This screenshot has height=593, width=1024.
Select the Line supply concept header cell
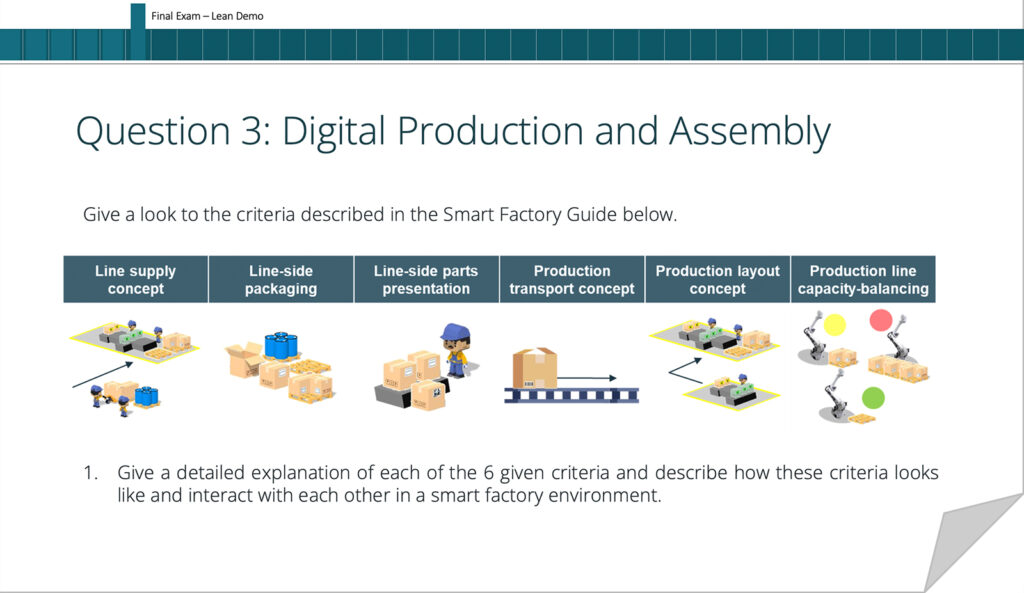coord(136,280)
